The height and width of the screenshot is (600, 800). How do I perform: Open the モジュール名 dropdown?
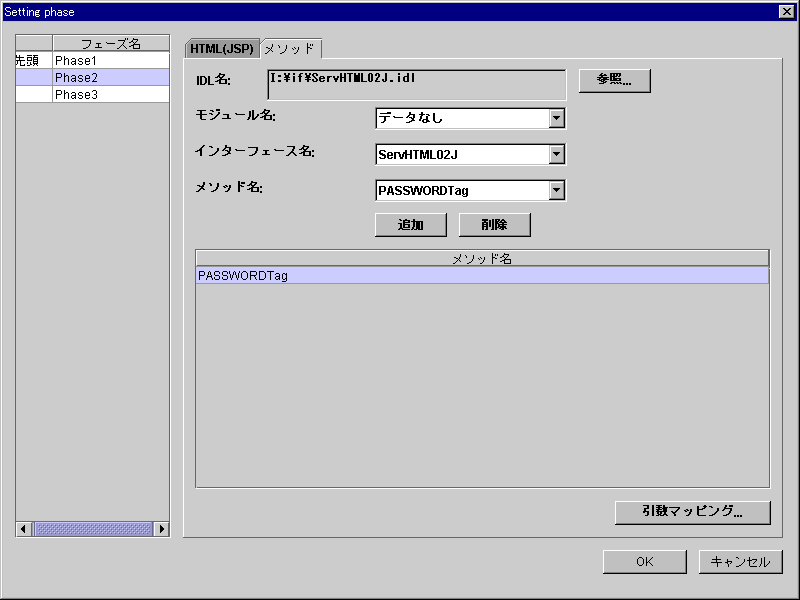[x=558, y=118]
